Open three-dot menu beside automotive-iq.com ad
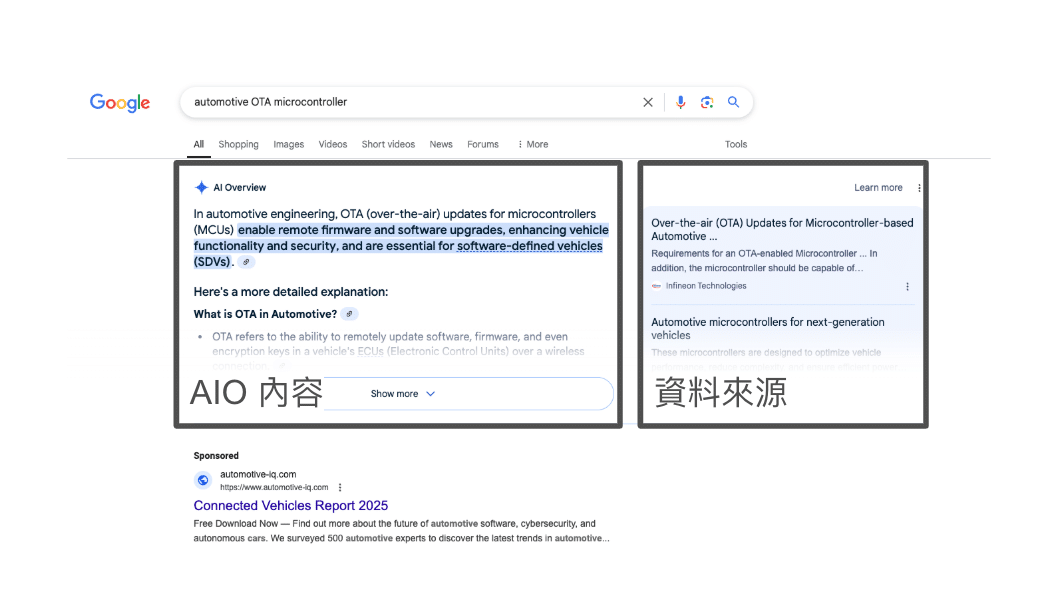 pyautogui.click(x=340, y=487)
